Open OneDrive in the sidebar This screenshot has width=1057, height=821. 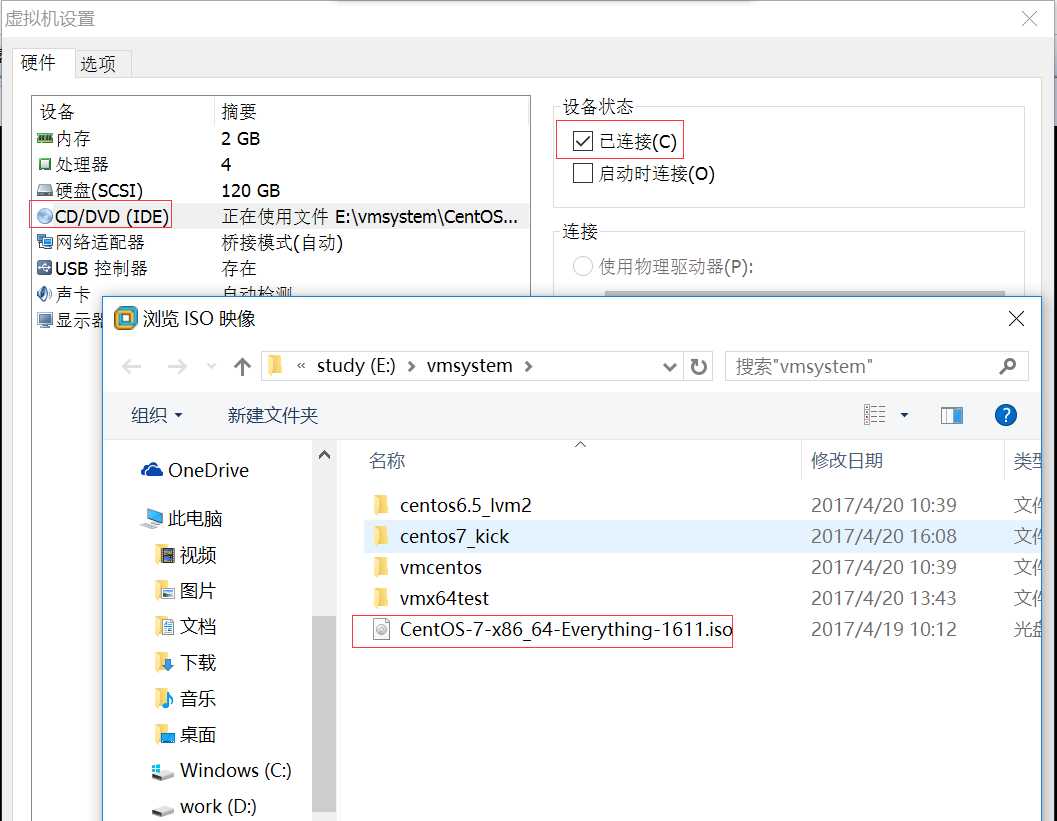[195, 470]
